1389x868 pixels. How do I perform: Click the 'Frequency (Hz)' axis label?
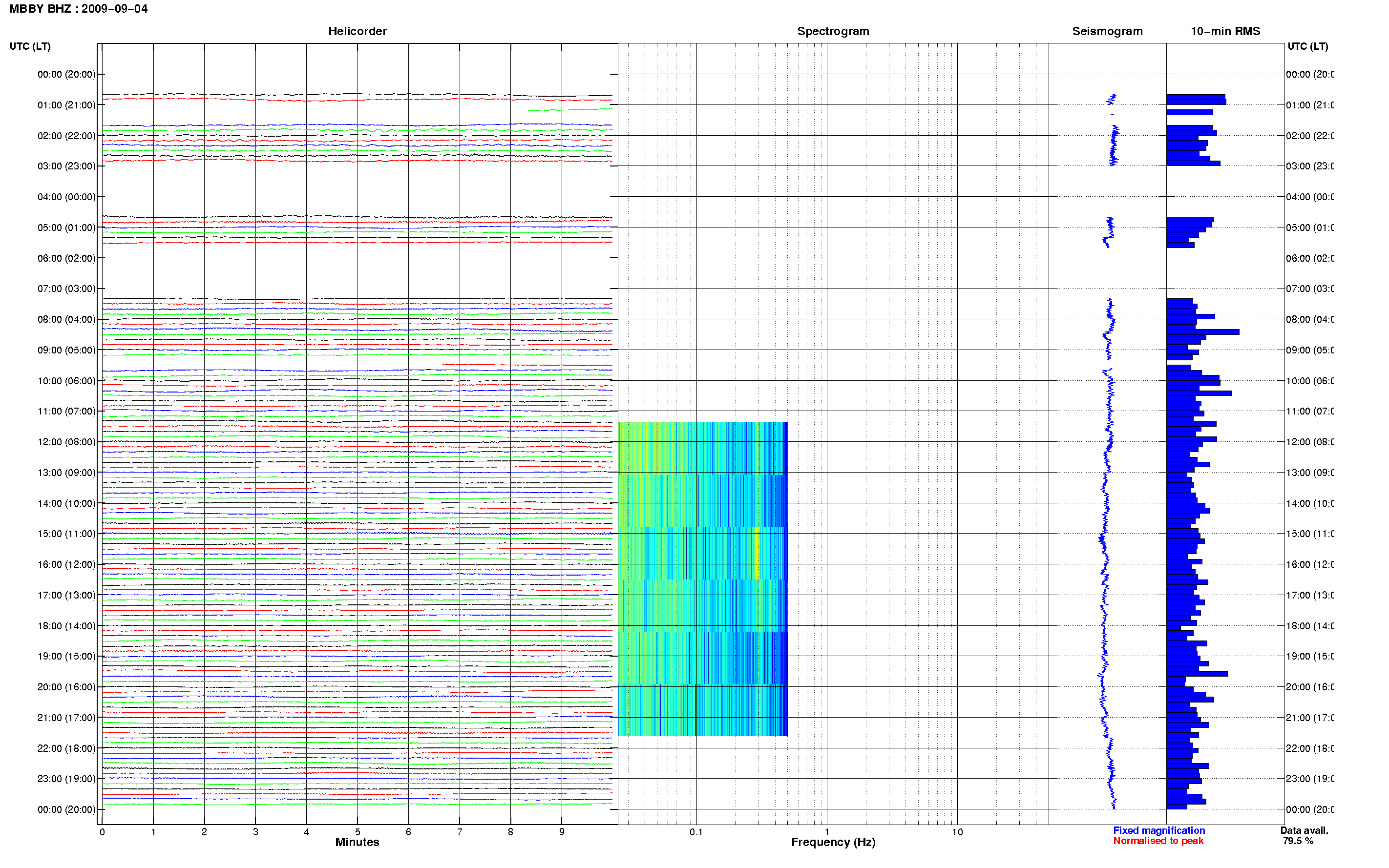click(833, 842)
